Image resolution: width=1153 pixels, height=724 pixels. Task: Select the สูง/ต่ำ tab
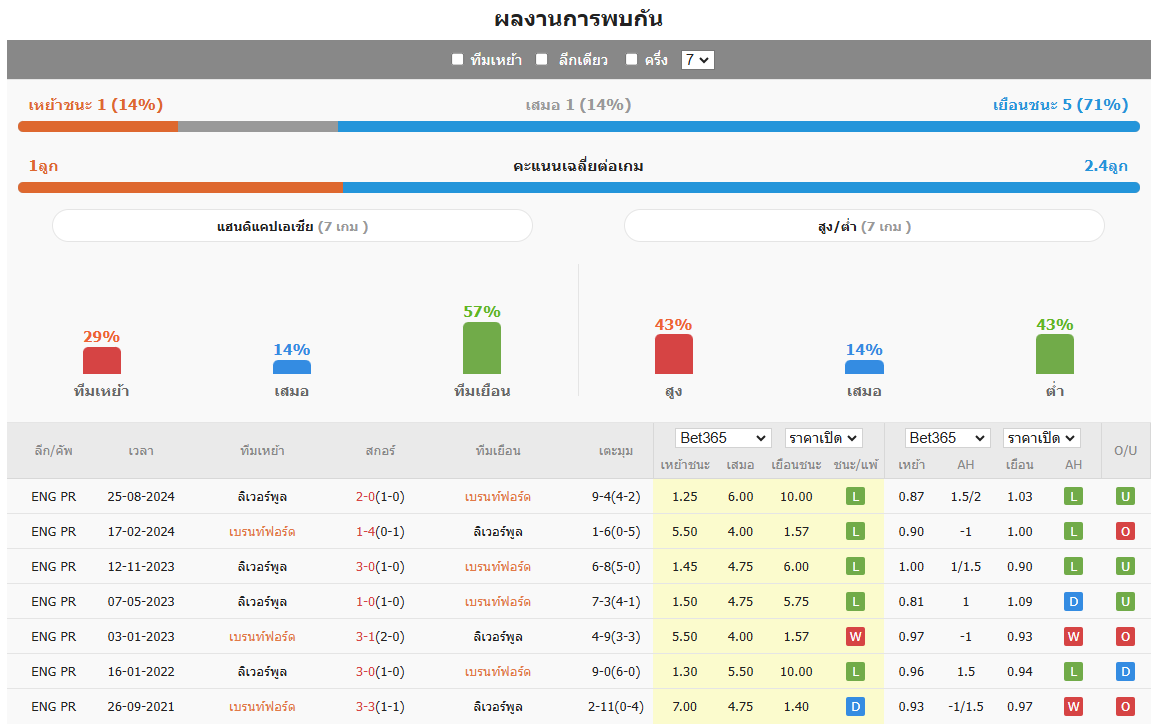tap(864, 226)
